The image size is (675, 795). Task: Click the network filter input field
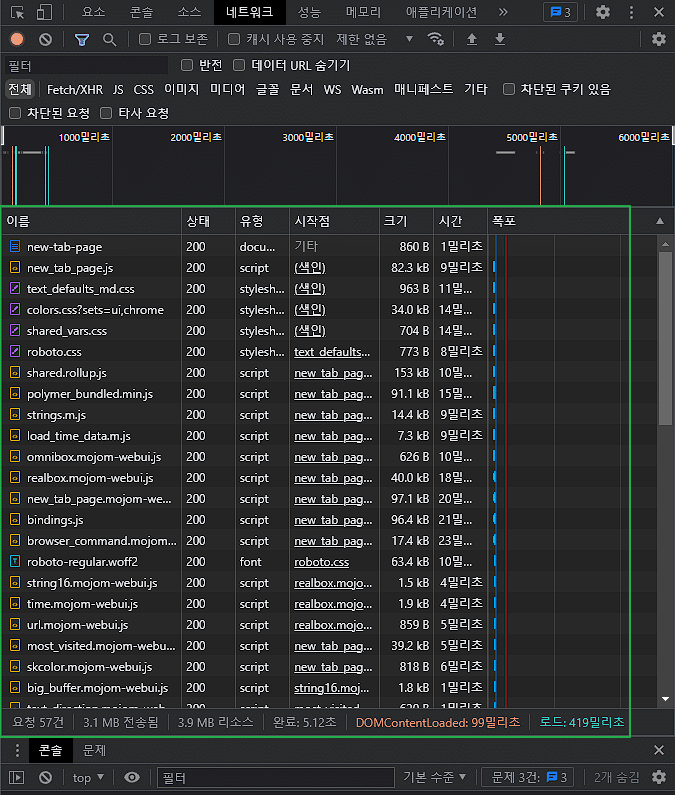point(86,65)
